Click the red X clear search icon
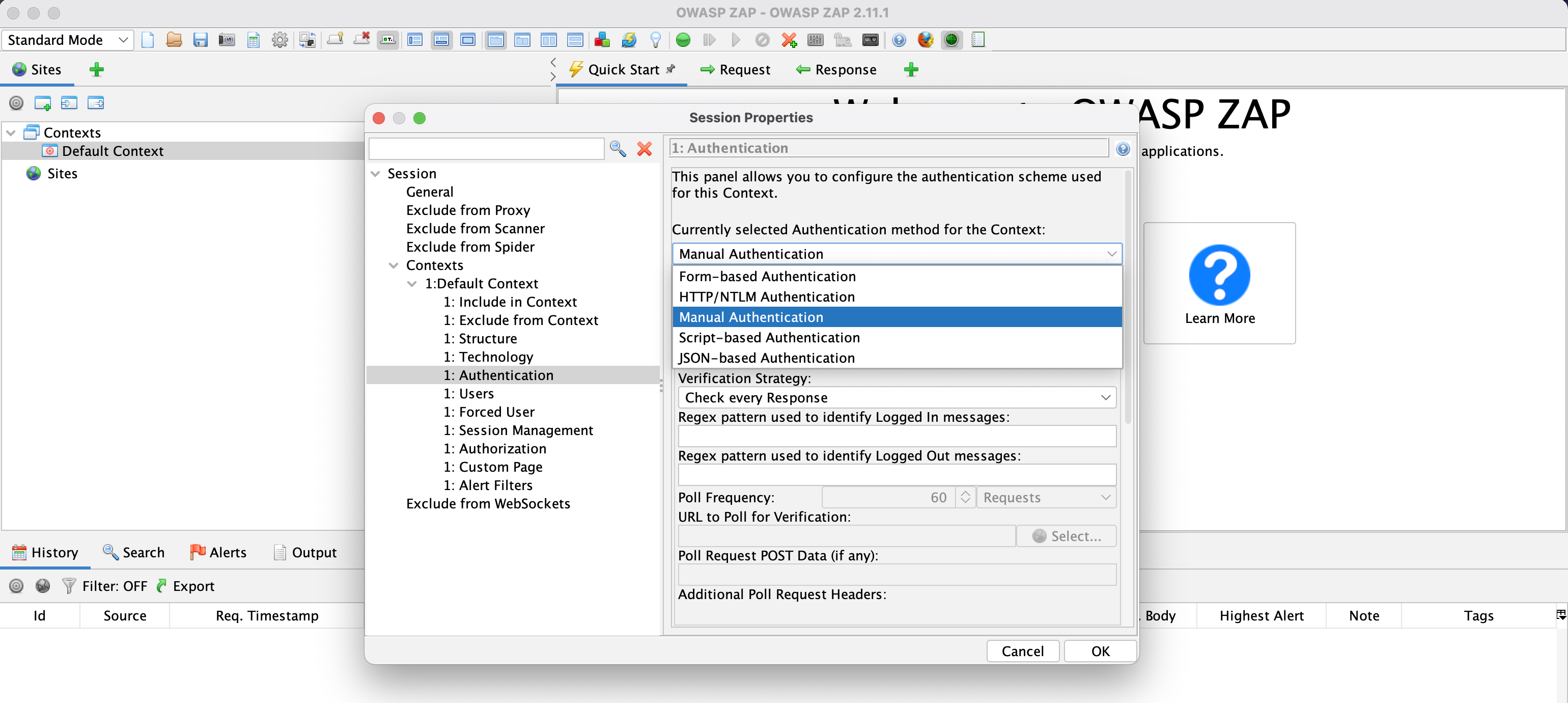 tap(644, 149)
